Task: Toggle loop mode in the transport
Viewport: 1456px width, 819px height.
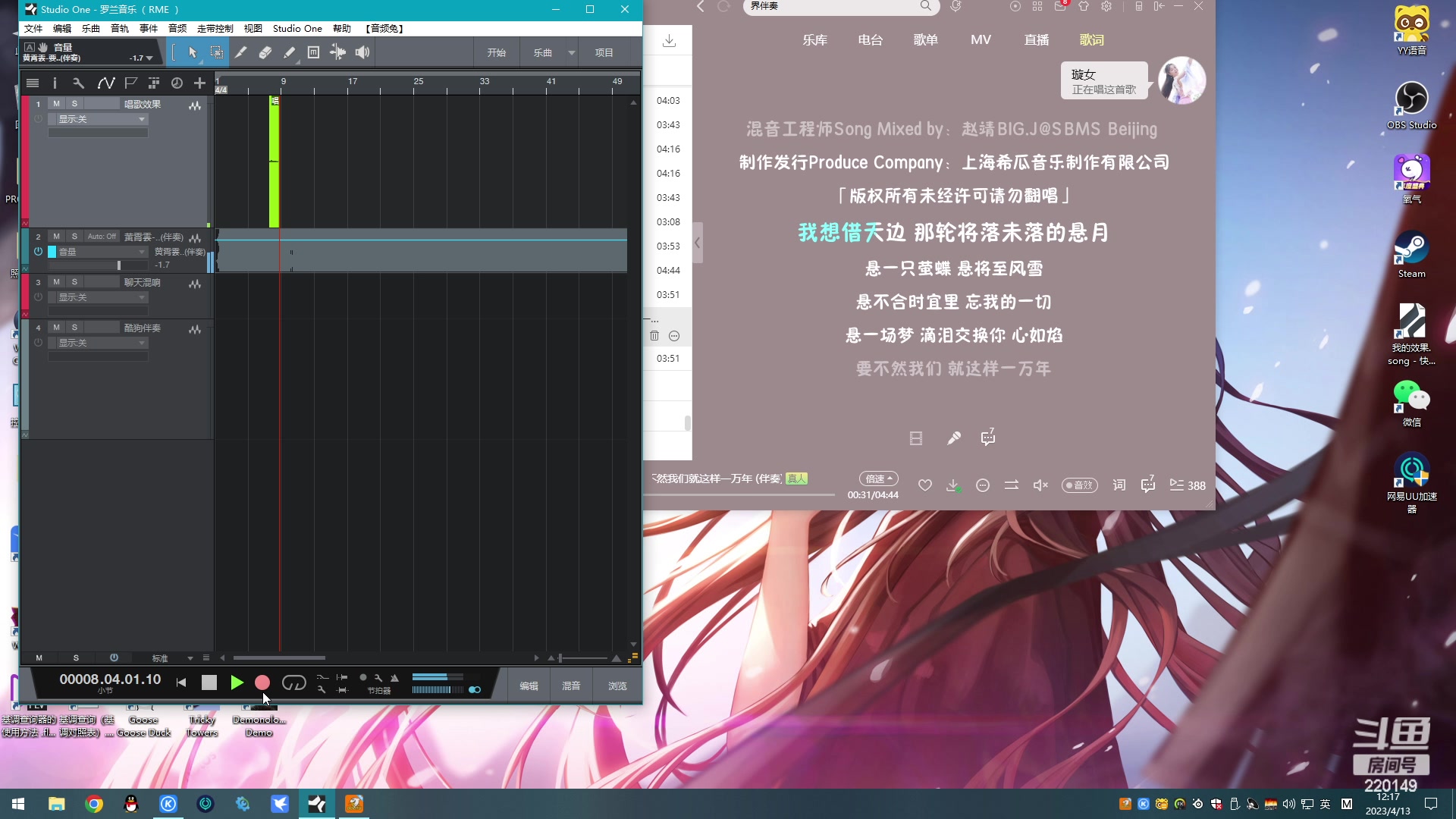Action: click(293, 682)
